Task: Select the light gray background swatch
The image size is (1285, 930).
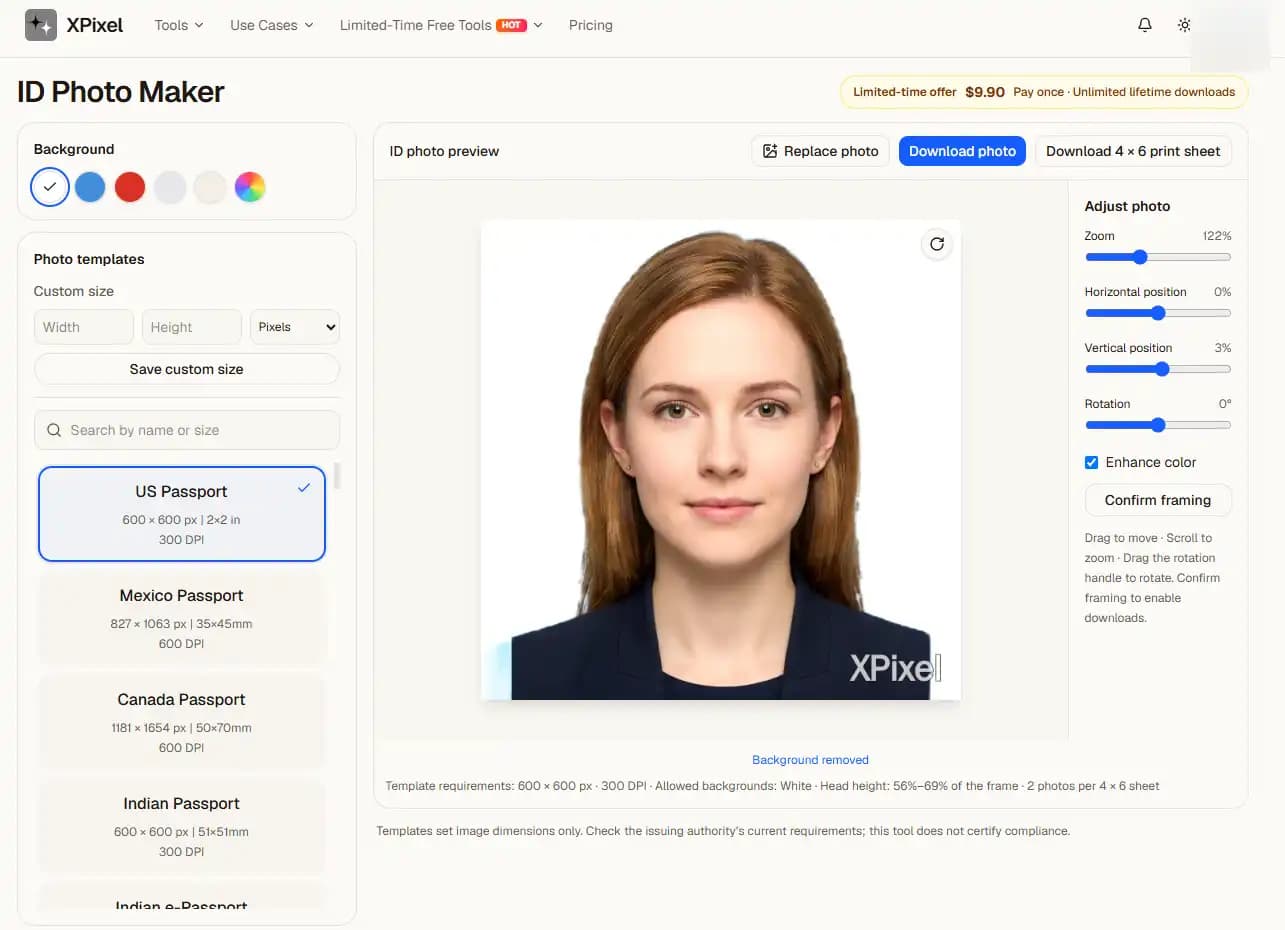Action: (x=170, y=187)
